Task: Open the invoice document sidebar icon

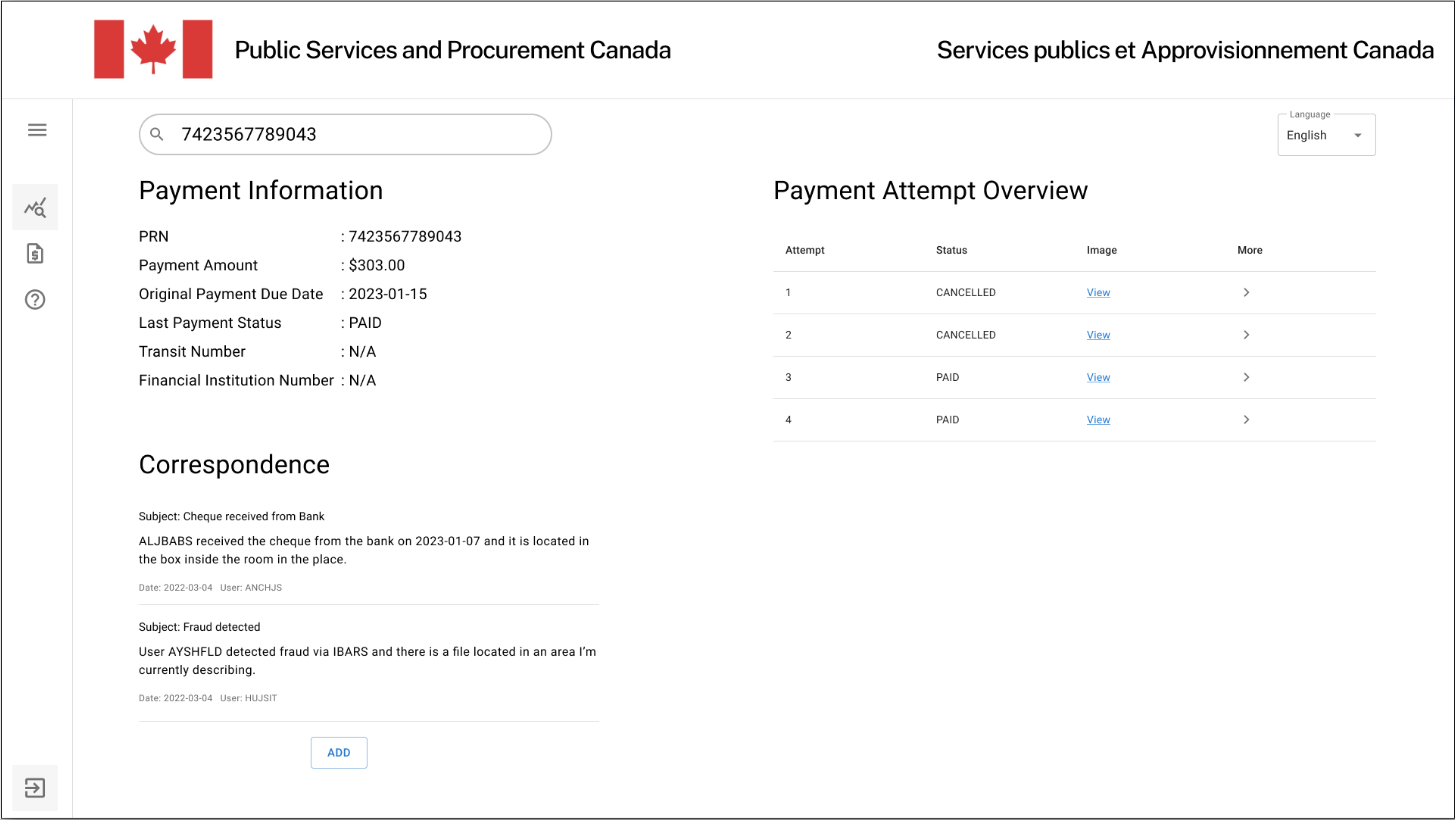Action: pyautogui.click(x=35, y=254)
